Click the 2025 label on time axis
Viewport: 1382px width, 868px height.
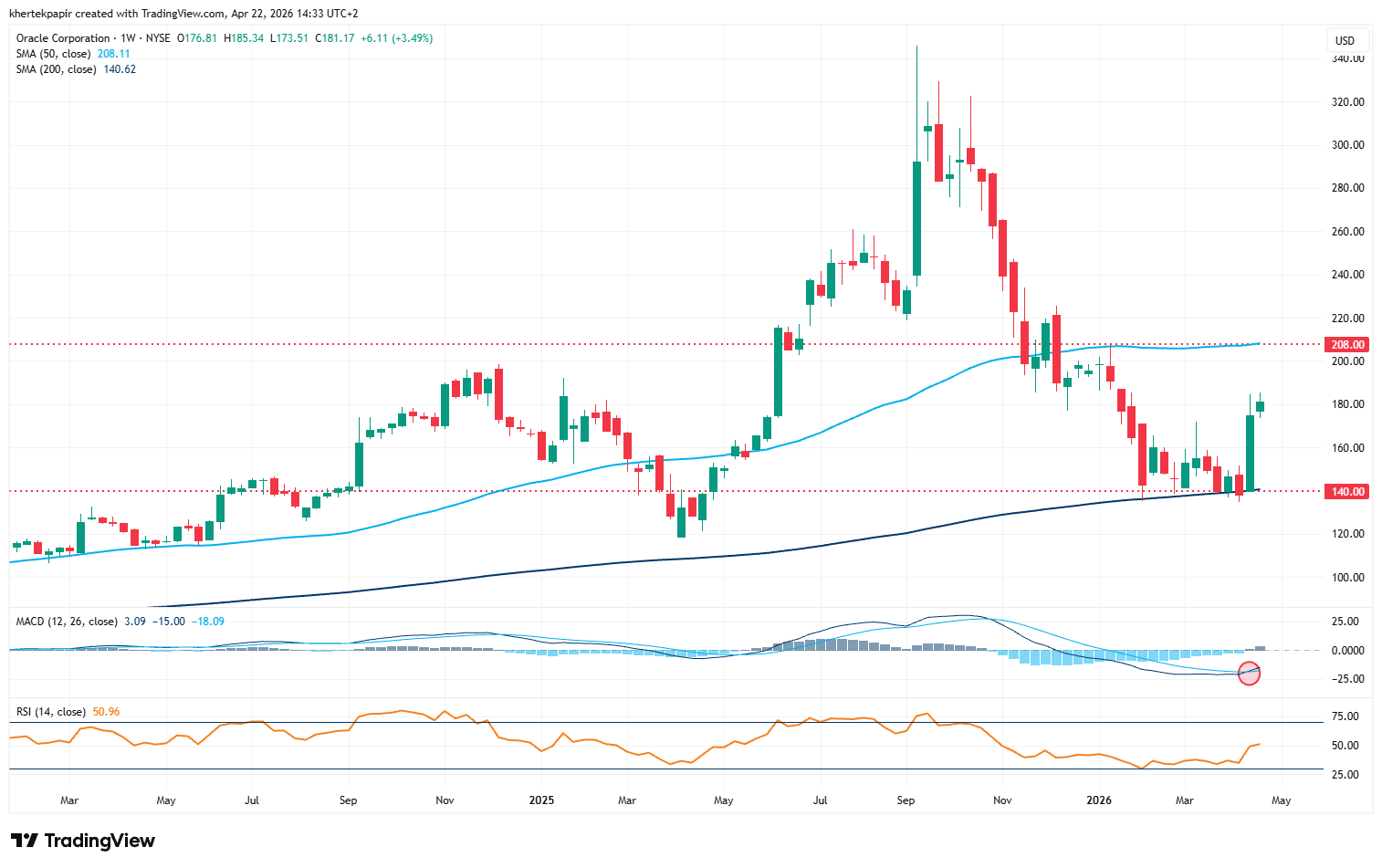pyautogui.click(x=541, y=800)
